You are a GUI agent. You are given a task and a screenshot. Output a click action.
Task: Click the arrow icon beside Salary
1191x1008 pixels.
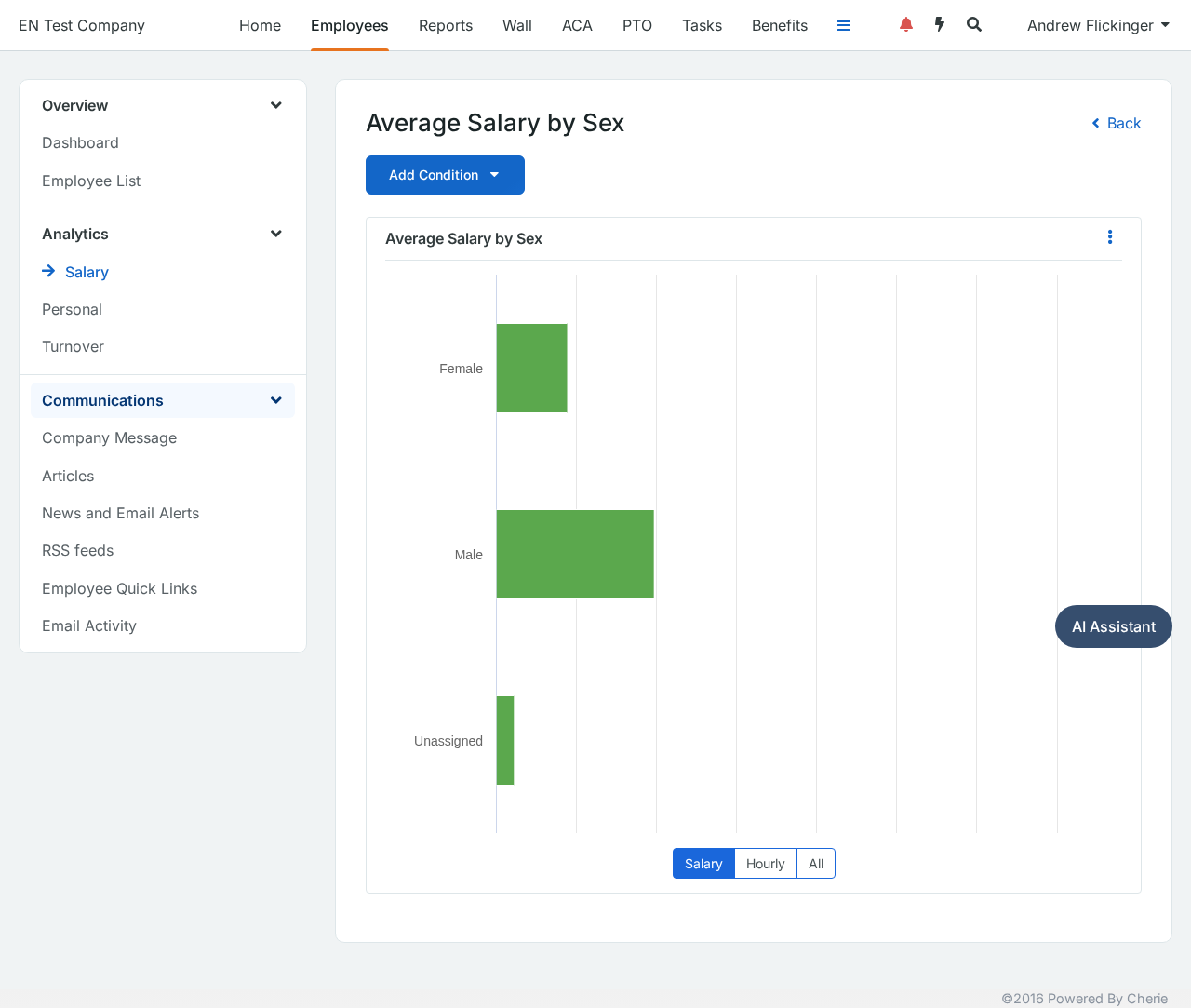pyautogui.click(x=48, y=271)
